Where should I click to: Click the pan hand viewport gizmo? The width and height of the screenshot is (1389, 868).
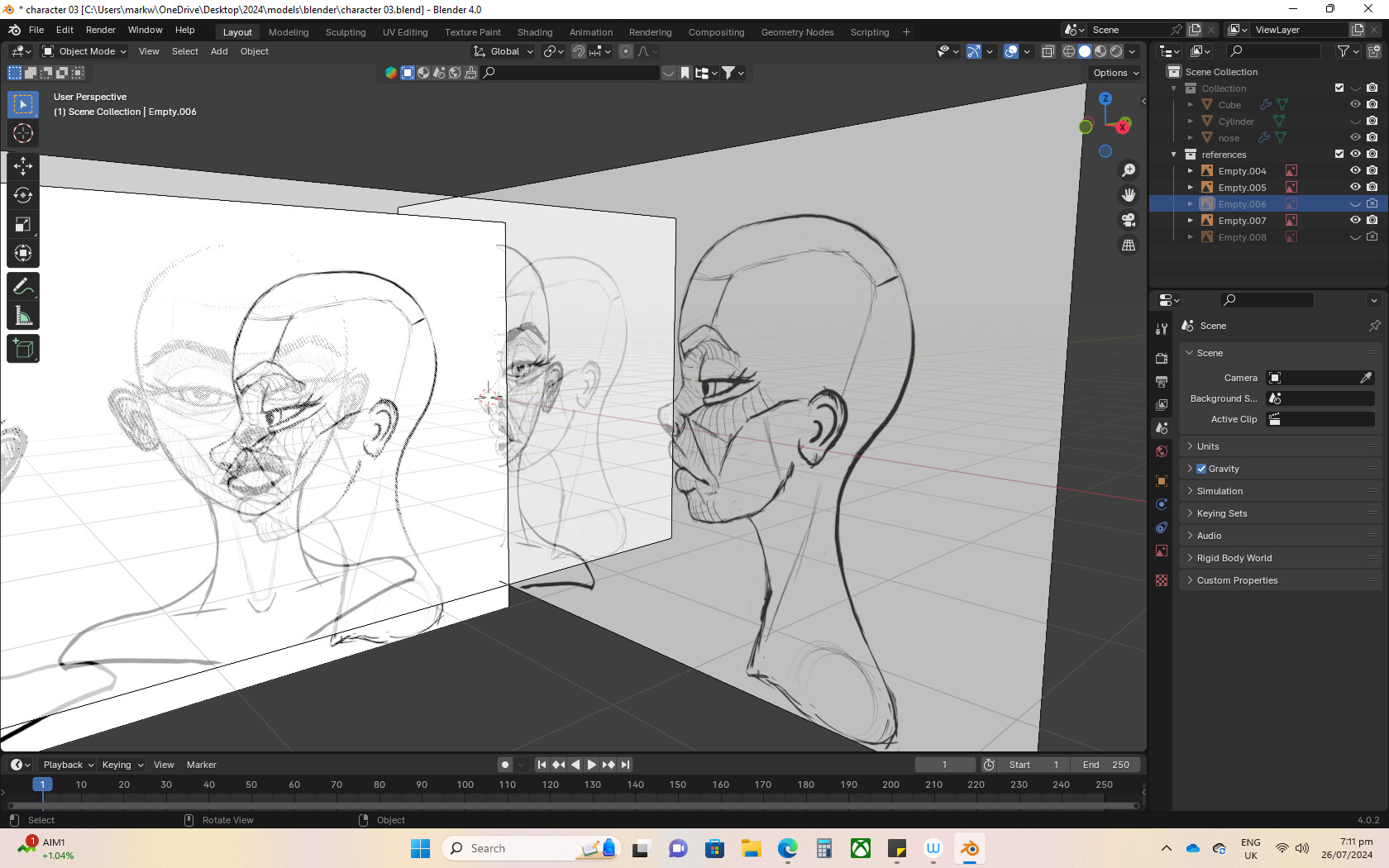1129,195
